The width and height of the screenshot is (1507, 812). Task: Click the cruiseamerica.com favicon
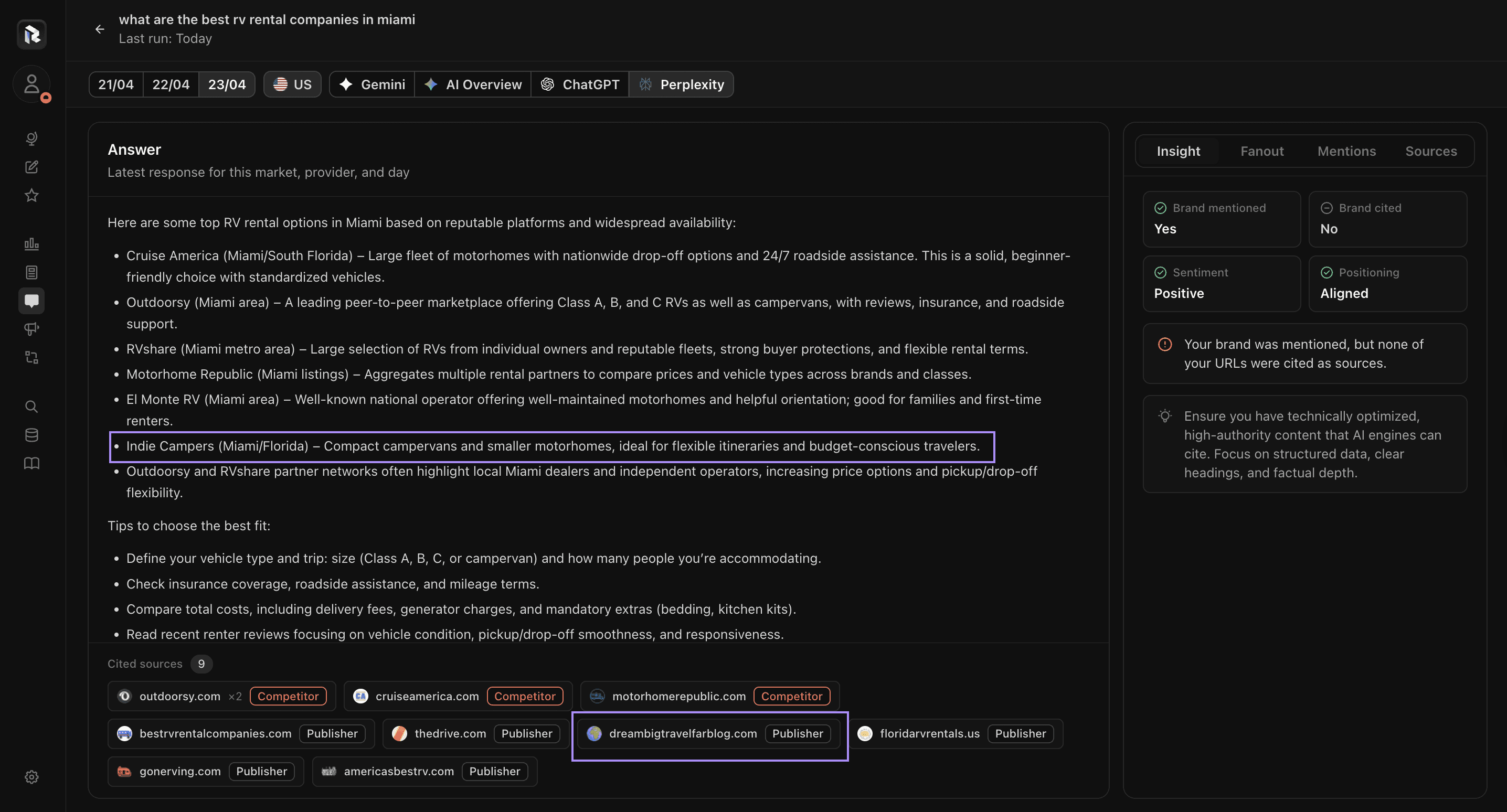click(360, 696)
